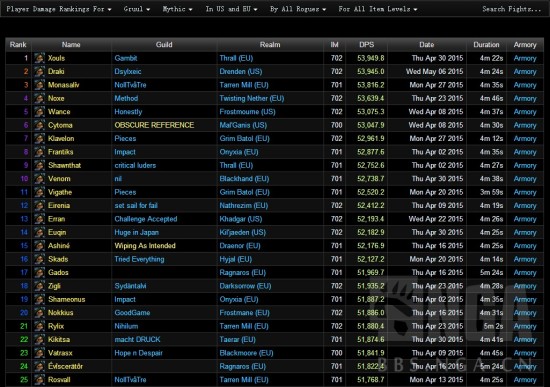The height and width of the screenshot is (387, 550).
Task: Open the Mal'Ganis (US) realm link
Action: point(243,125)
